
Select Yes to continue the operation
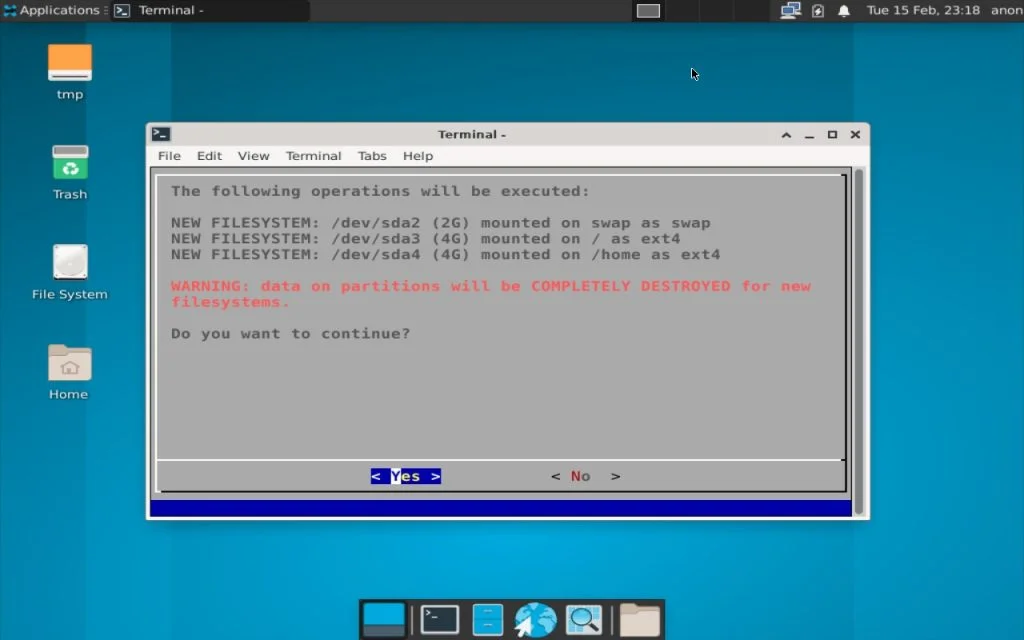pos(405,475)
